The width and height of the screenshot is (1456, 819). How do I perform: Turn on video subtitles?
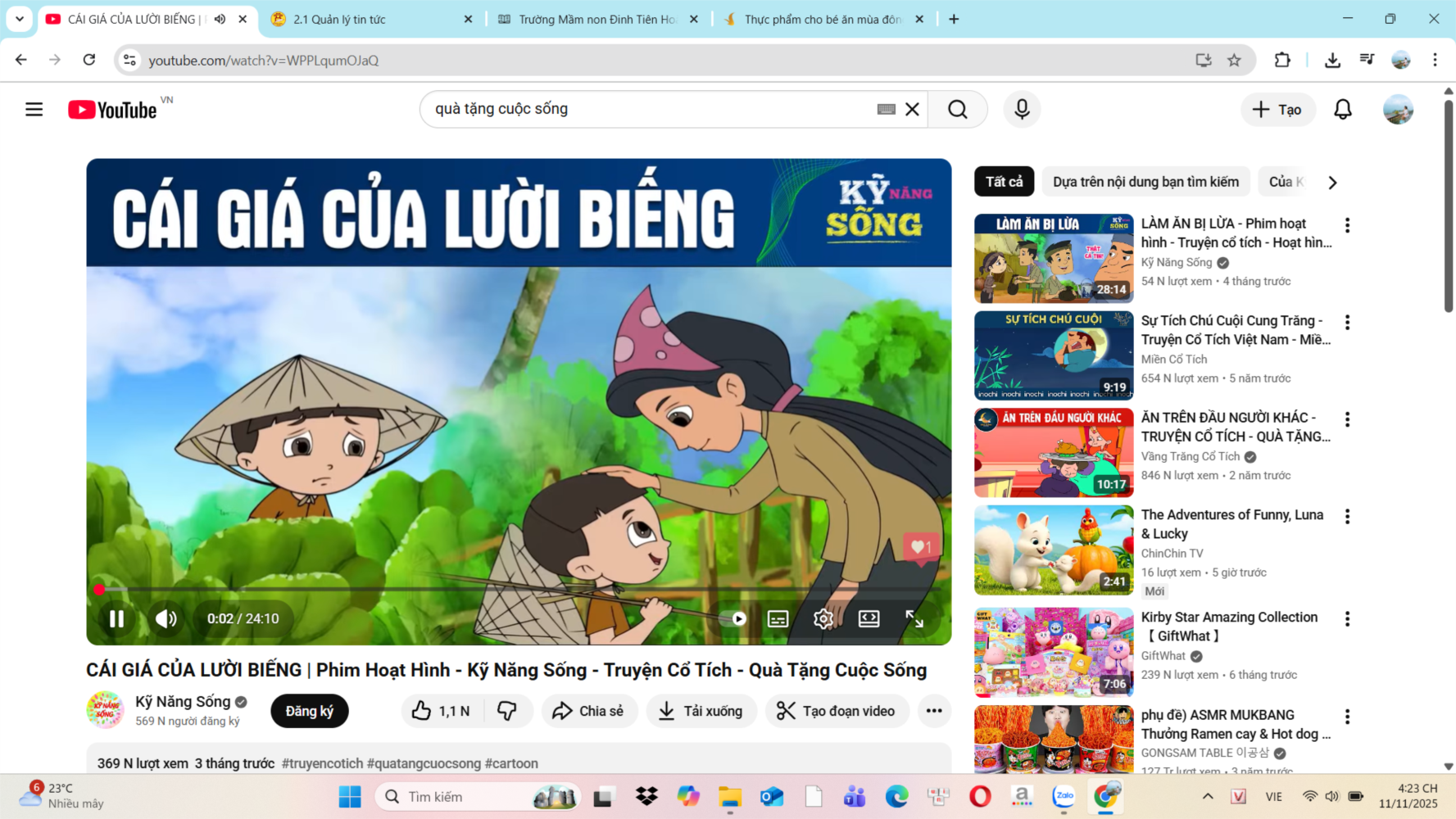pyautogui.click(x=778, y=619)
